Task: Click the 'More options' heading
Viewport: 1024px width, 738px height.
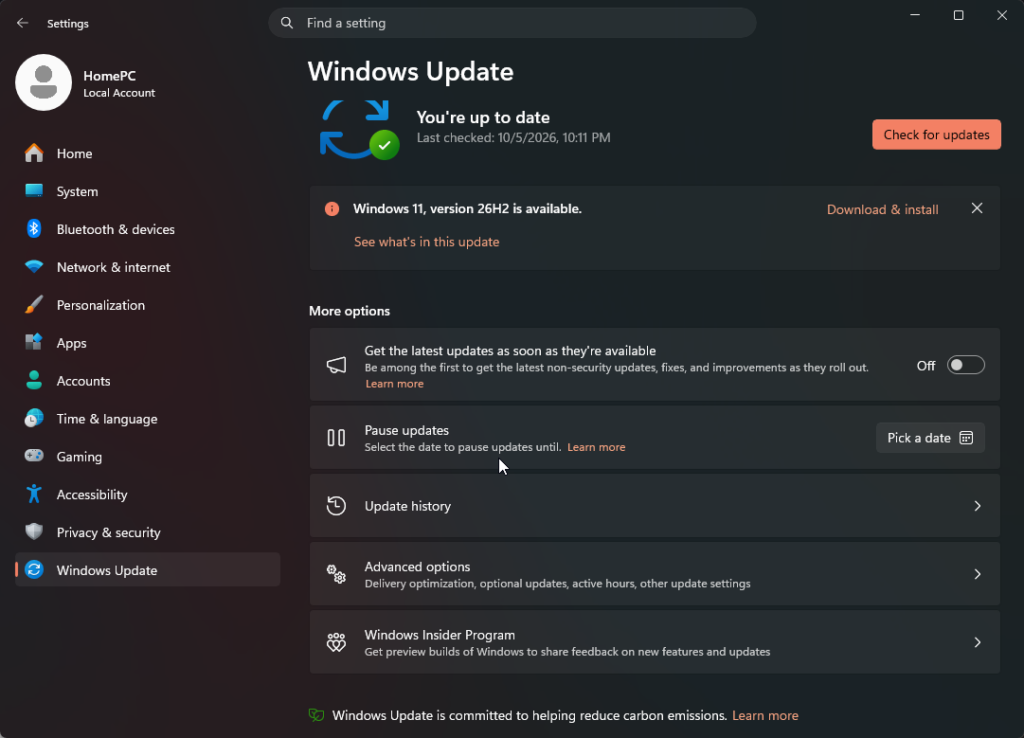Action: tap(349, 311)
